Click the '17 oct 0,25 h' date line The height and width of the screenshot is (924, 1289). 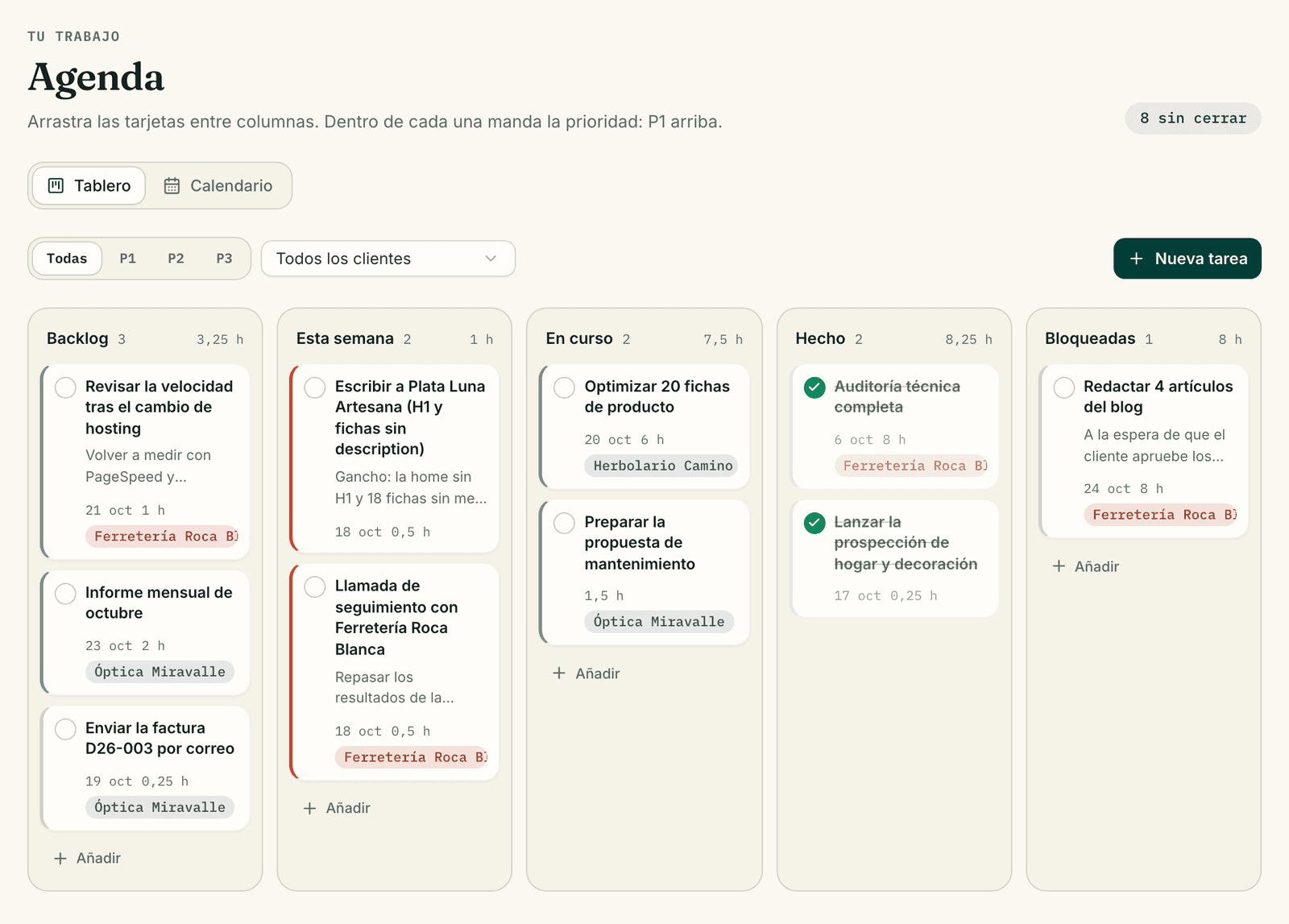(885, 596)
